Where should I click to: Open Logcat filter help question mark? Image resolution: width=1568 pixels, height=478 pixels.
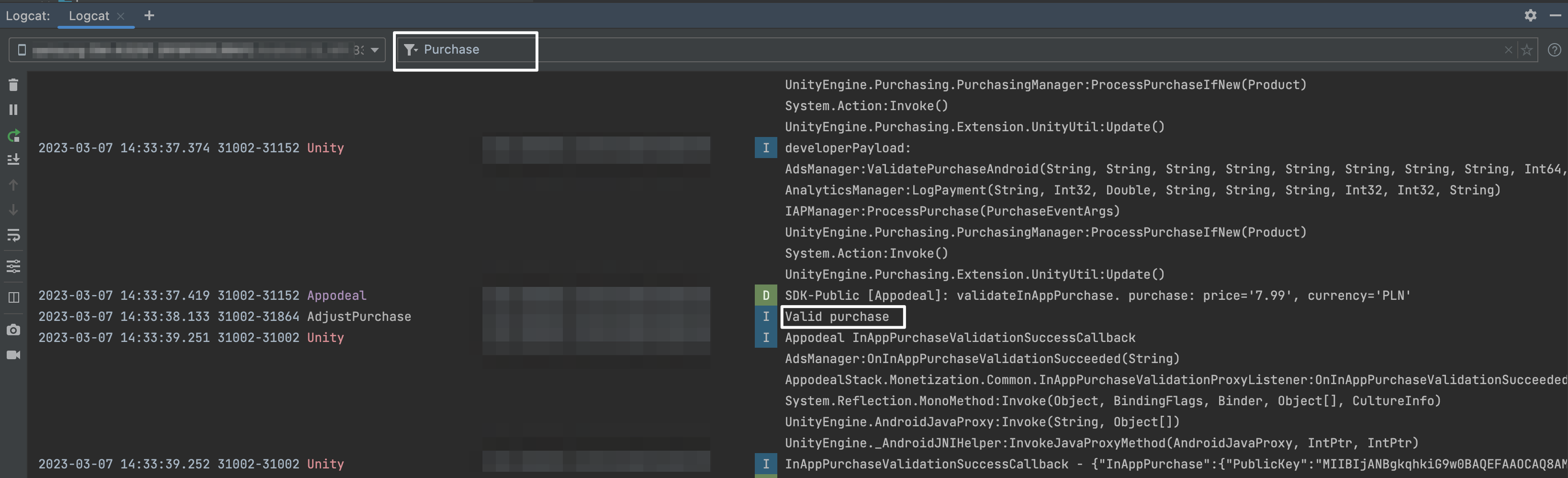(1554, 50)
